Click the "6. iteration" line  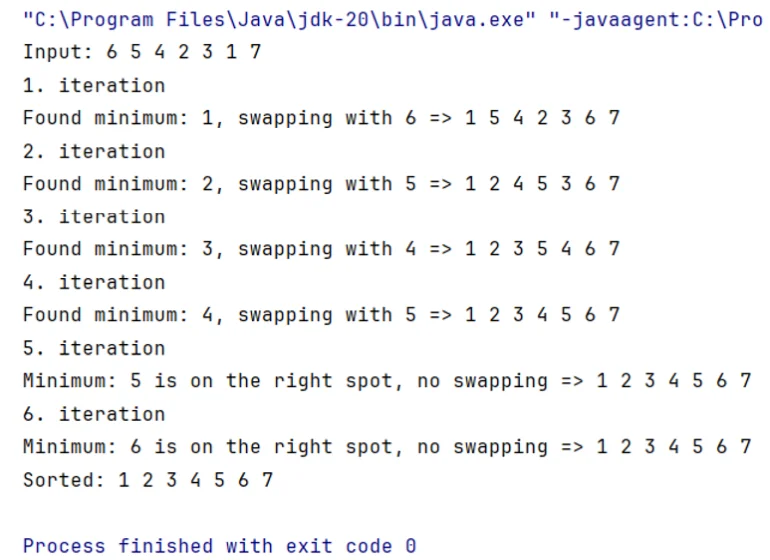click(94, 414)
